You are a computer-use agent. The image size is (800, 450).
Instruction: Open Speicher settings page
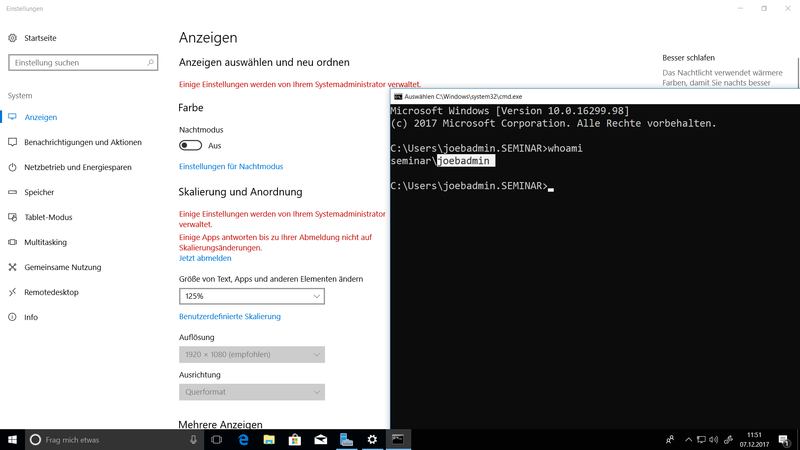click(x=39, y=192)
